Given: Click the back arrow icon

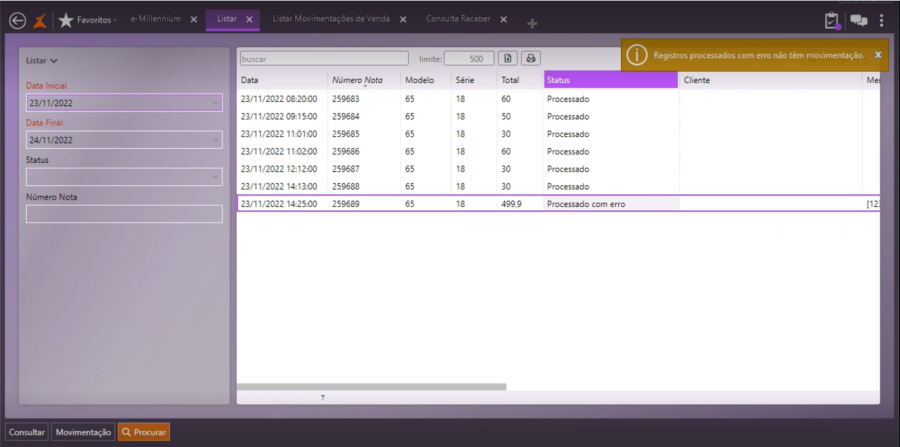Looking at the screenshot, I should click(x=17, y=20).
